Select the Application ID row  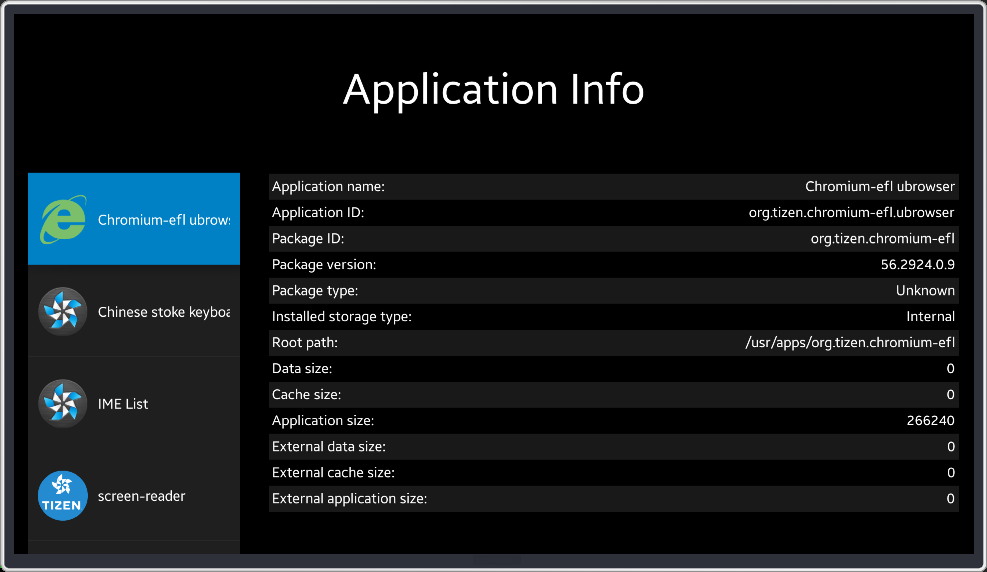pyautogui.click(x=613, y=212)
